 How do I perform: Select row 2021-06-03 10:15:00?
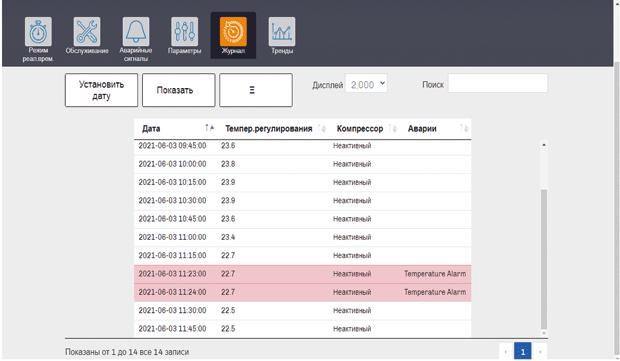point(302,182)
